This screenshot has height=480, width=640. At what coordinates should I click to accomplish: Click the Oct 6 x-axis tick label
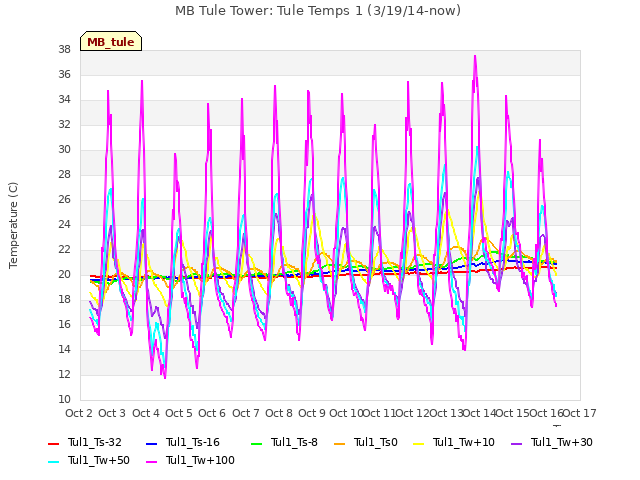(212, 413)
